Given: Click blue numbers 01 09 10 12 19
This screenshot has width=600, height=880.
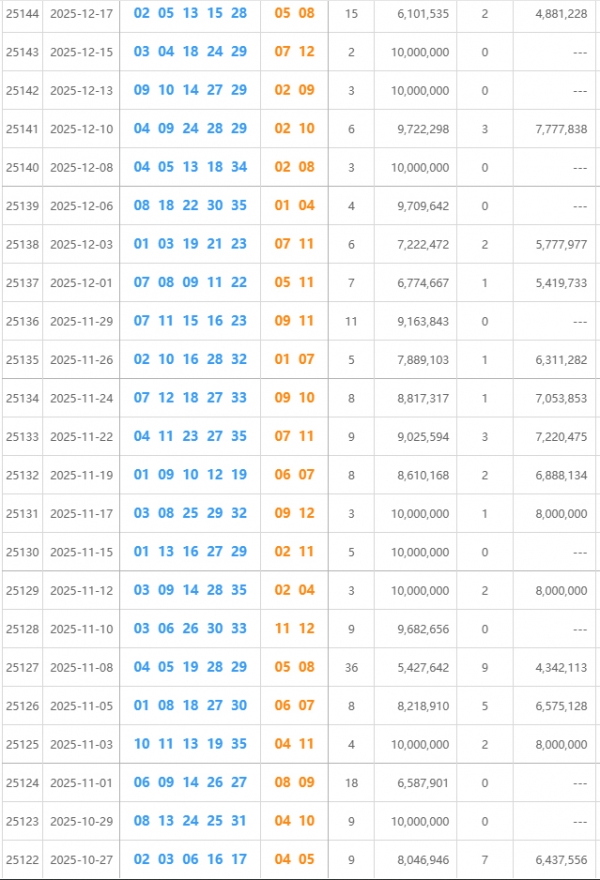Looking at the screenshot, I should [x=189, y=475].
